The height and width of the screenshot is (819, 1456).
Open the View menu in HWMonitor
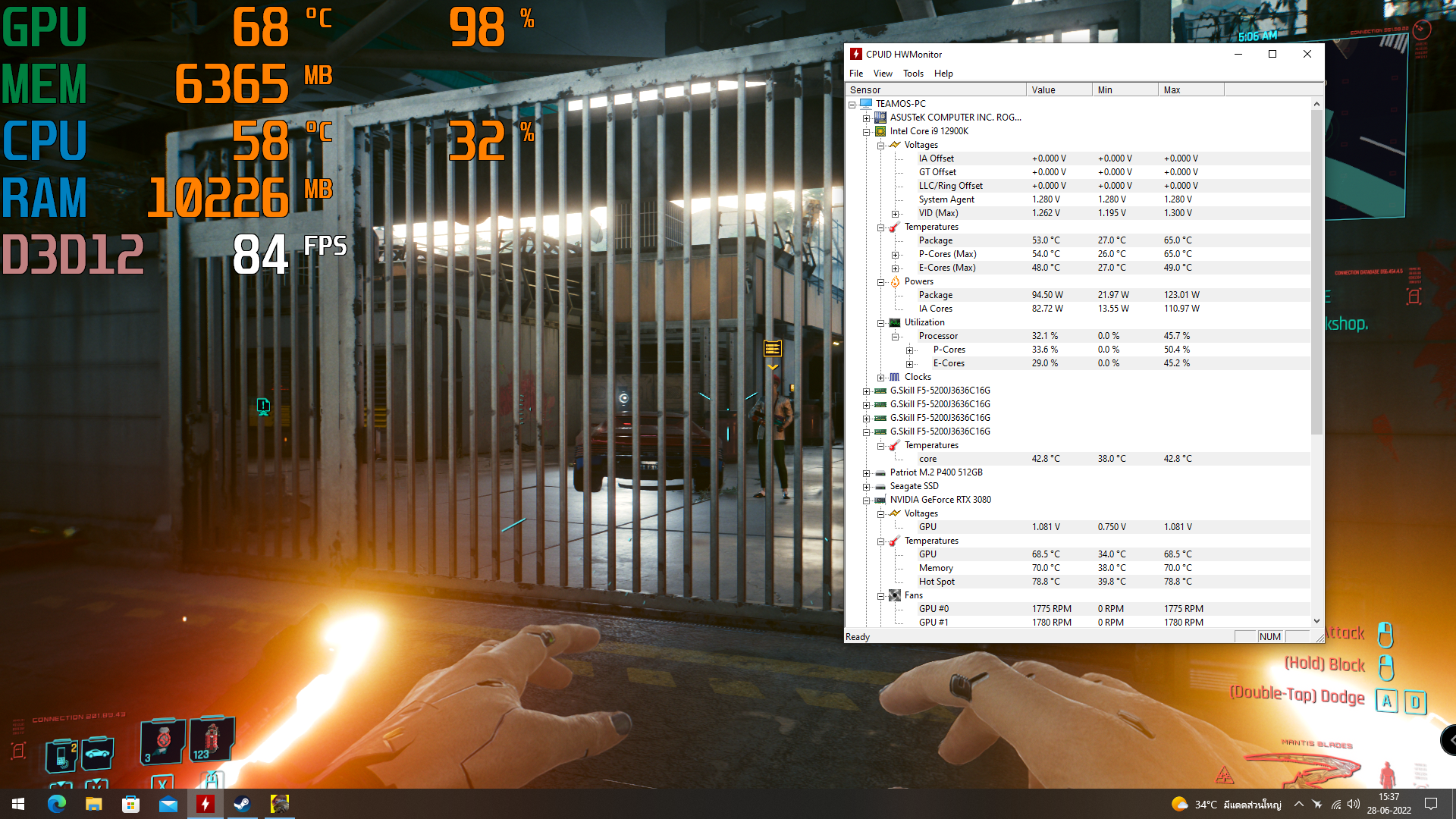(883, 74)
